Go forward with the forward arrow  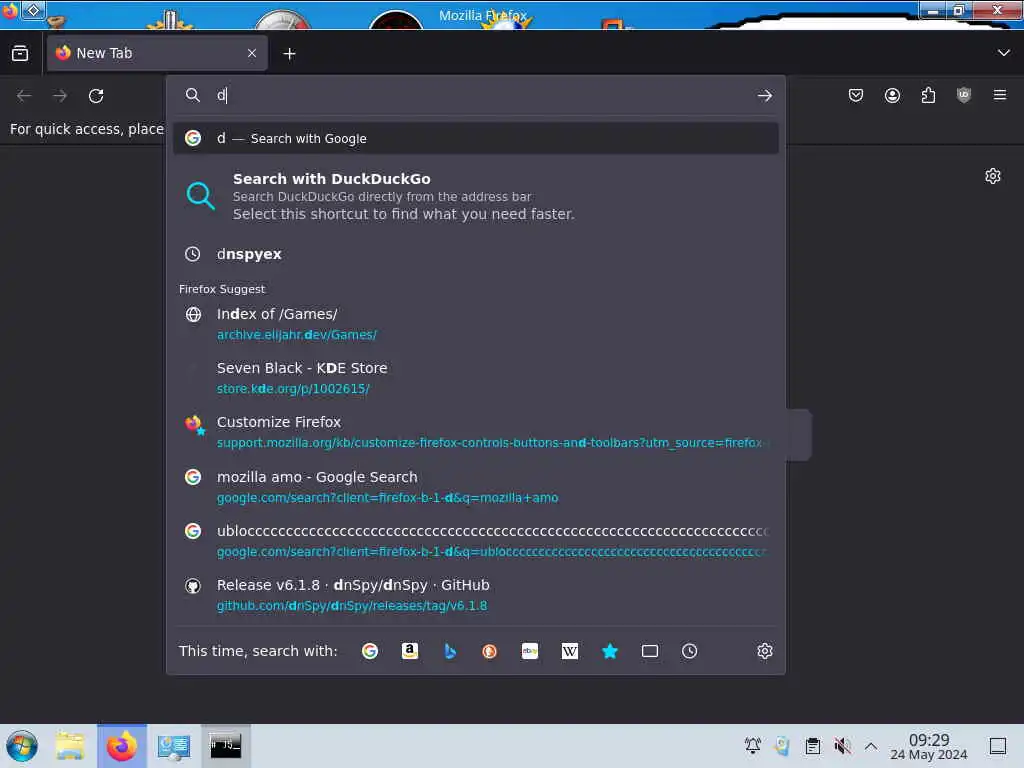click(x=60, y=96)
